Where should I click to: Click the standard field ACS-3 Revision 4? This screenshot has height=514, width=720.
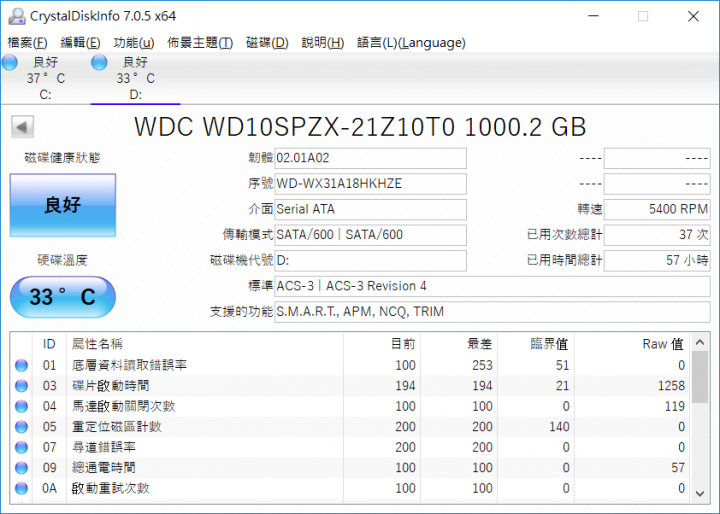[492, 286]
